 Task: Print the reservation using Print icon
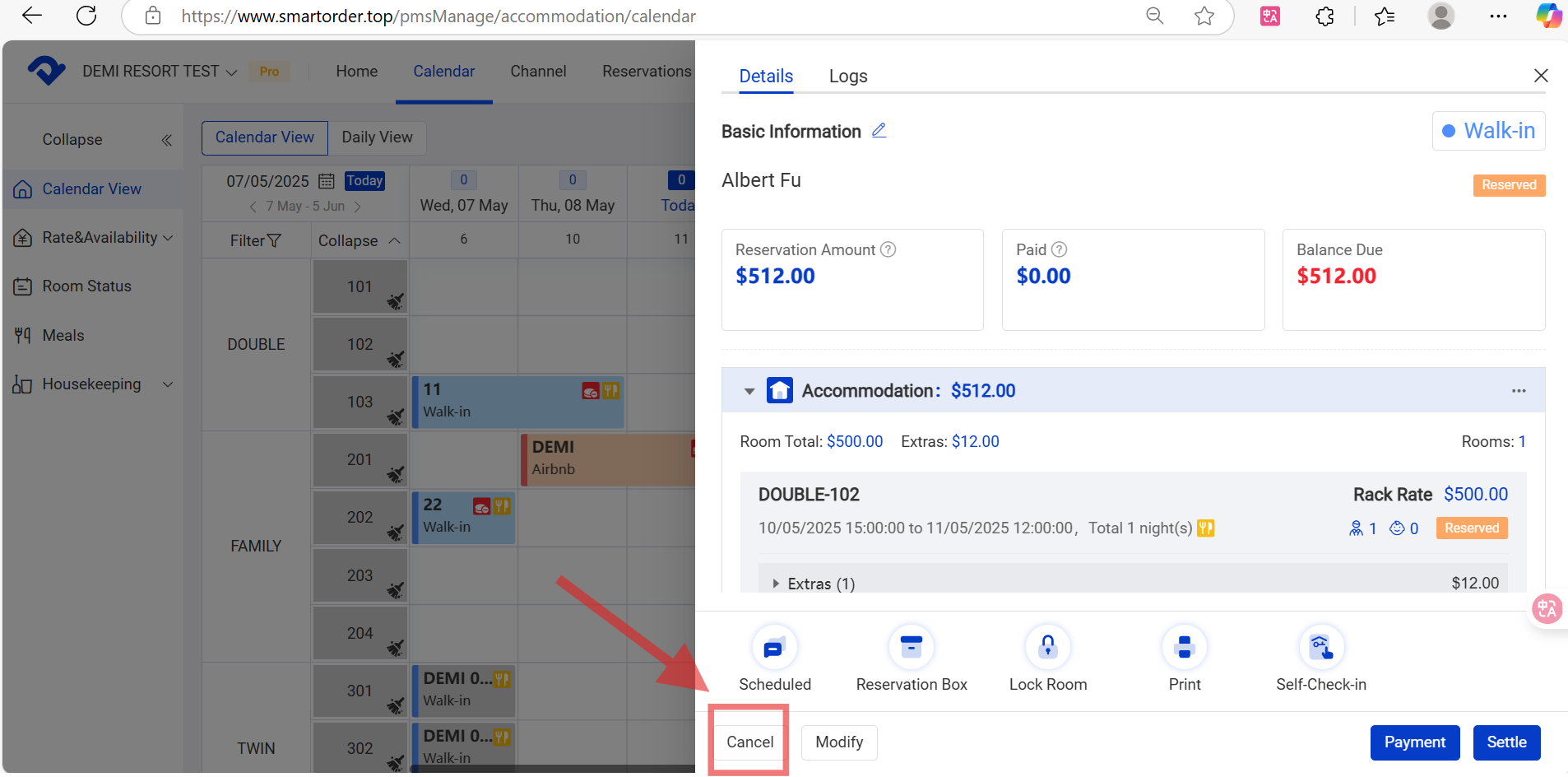pyautogui.click(x=1184, y=649)
